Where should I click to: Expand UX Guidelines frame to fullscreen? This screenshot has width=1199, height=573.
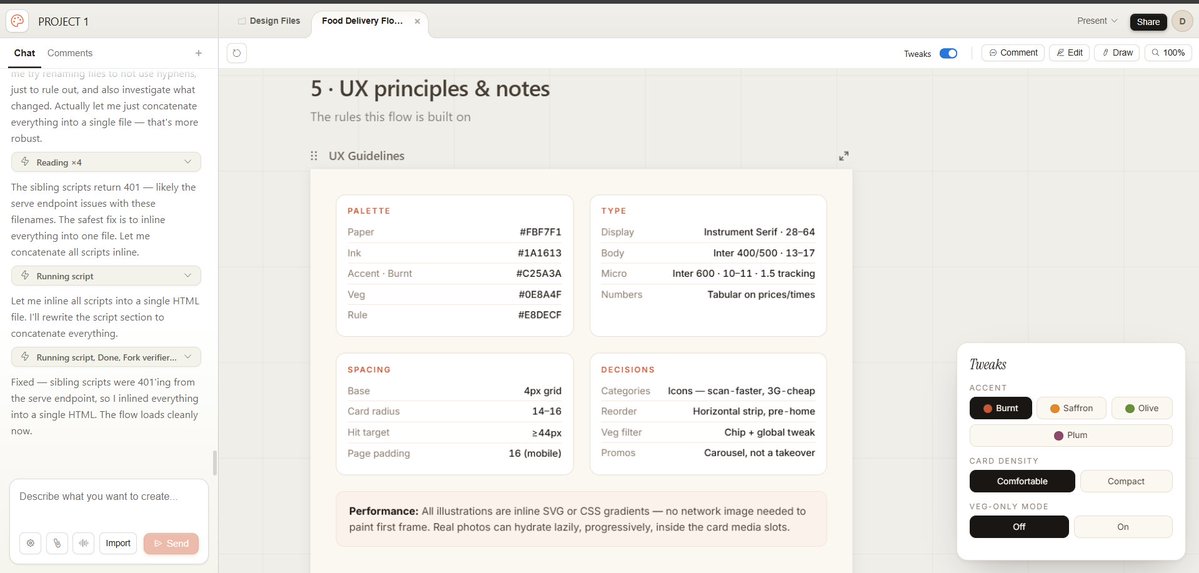(x=843, y=156)
